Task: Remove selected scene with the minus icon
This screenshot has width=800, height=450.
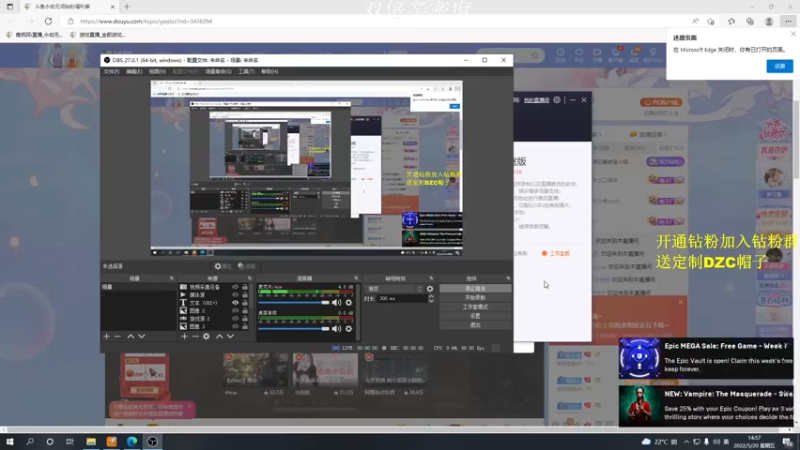Action: click(118, 337)
